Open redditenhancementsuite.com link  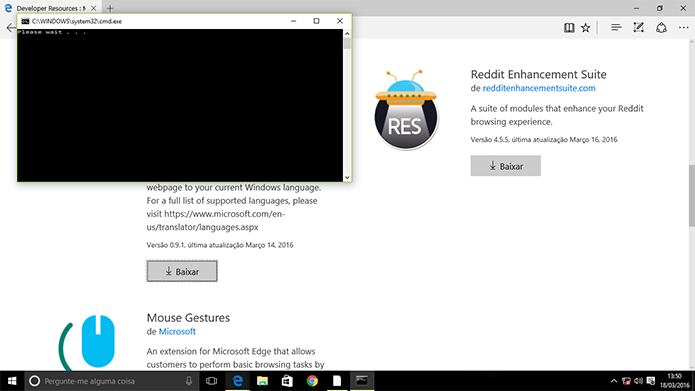click(539, 88)
